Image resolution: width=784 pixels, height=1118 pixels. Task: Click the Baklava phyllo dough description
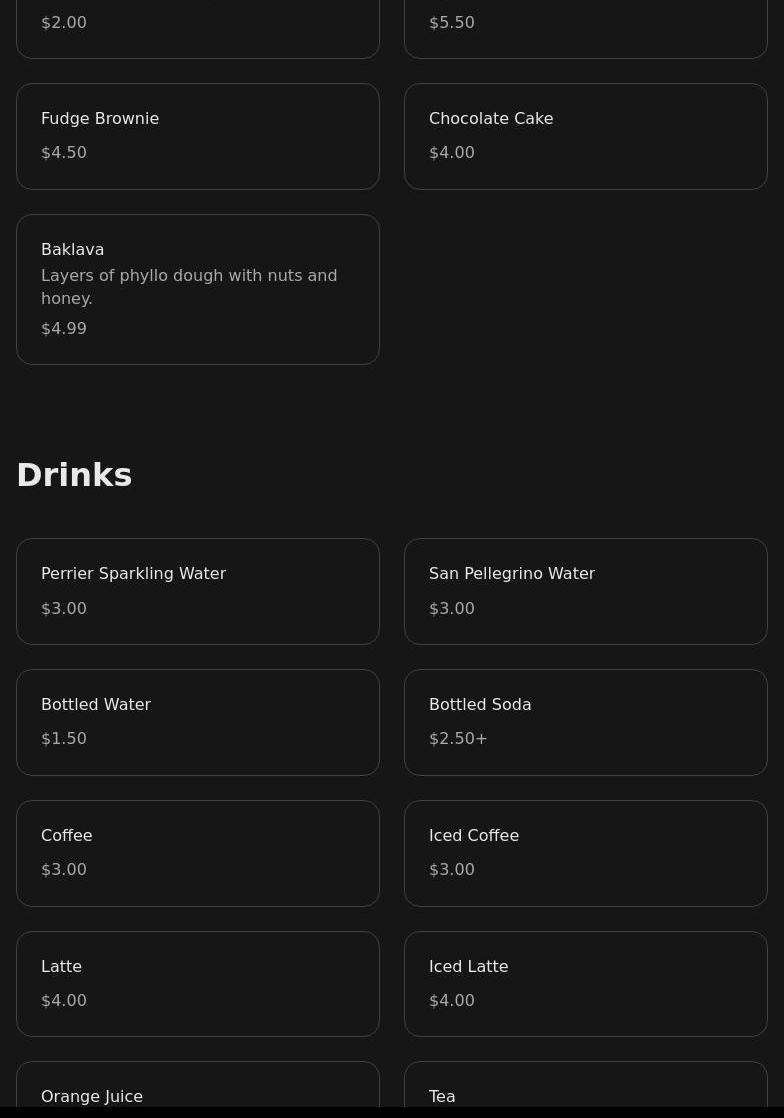point(189,287)
